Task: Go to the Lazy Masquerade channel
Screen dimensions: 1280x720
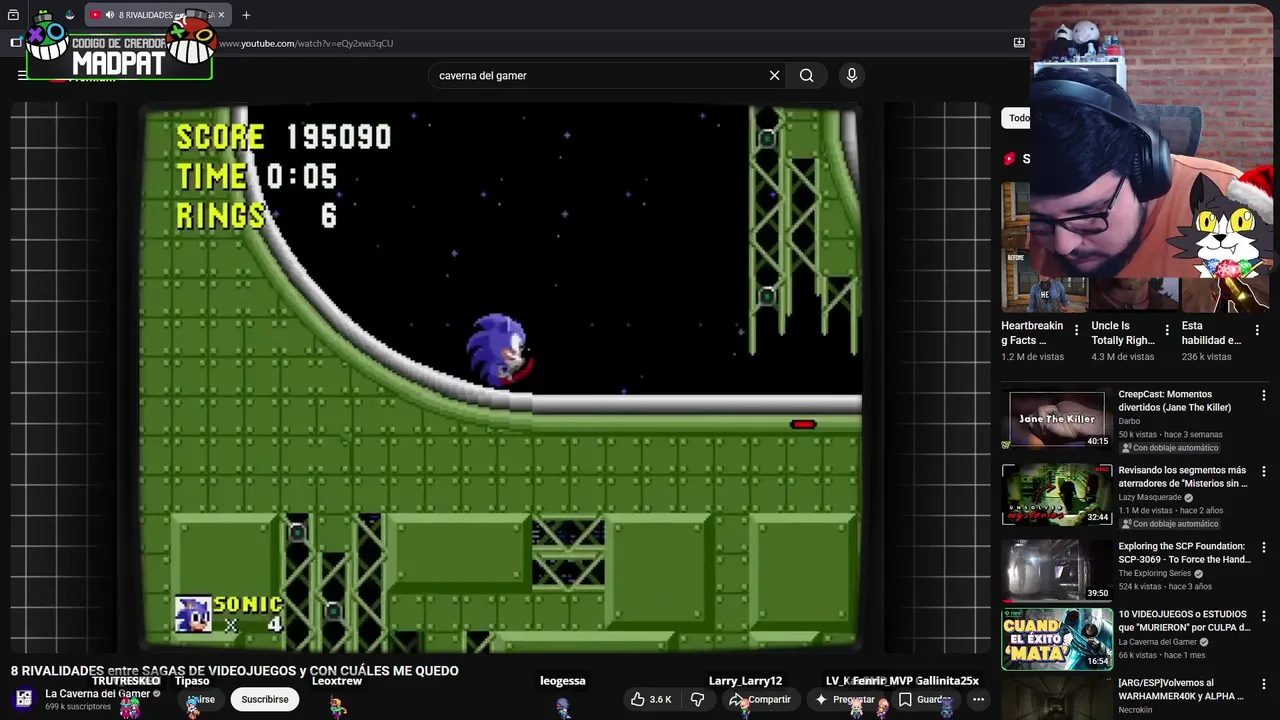Action: coord(1150,497)
